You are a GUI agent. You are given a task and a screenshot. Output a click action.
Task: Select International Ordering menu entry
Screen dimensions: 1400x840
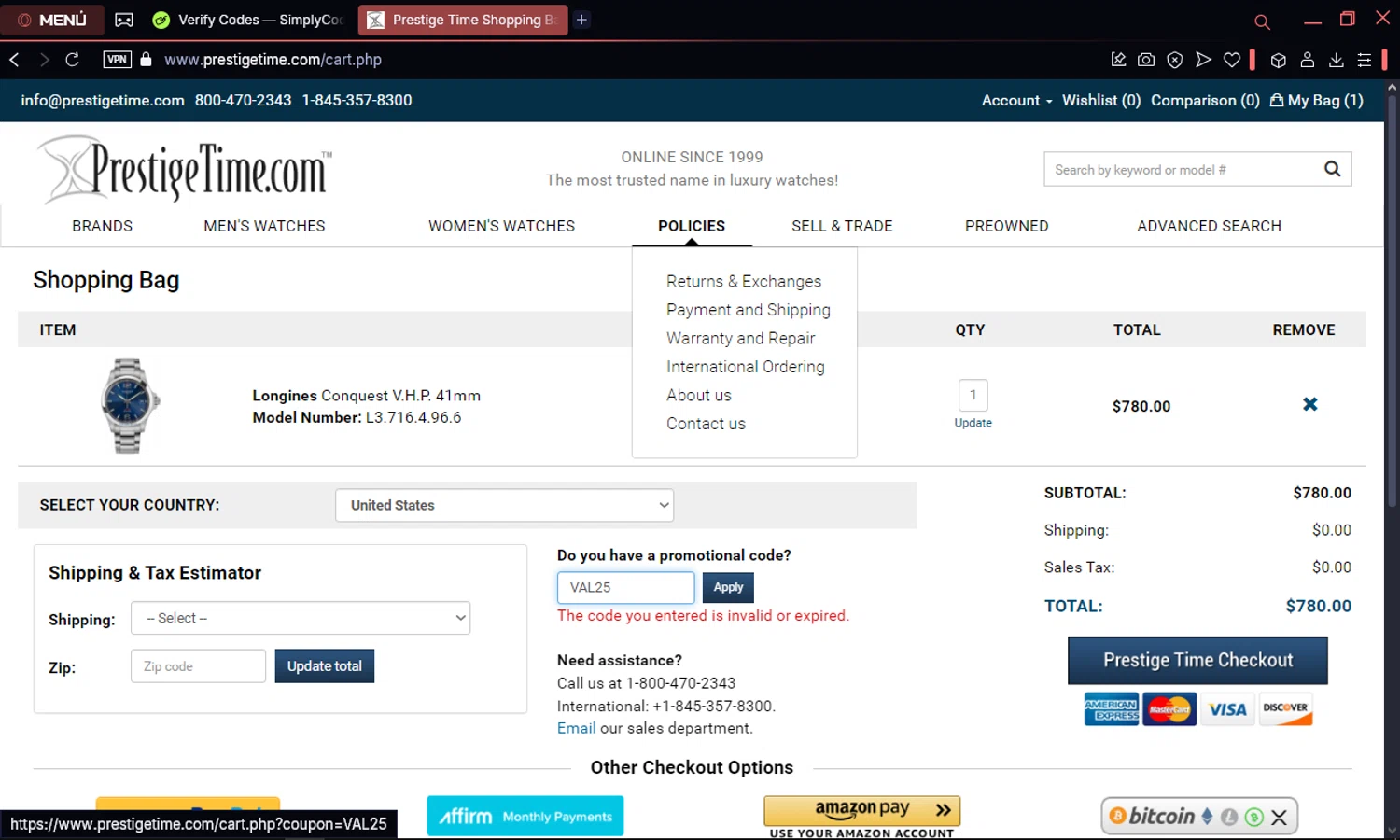coord(745,367)
